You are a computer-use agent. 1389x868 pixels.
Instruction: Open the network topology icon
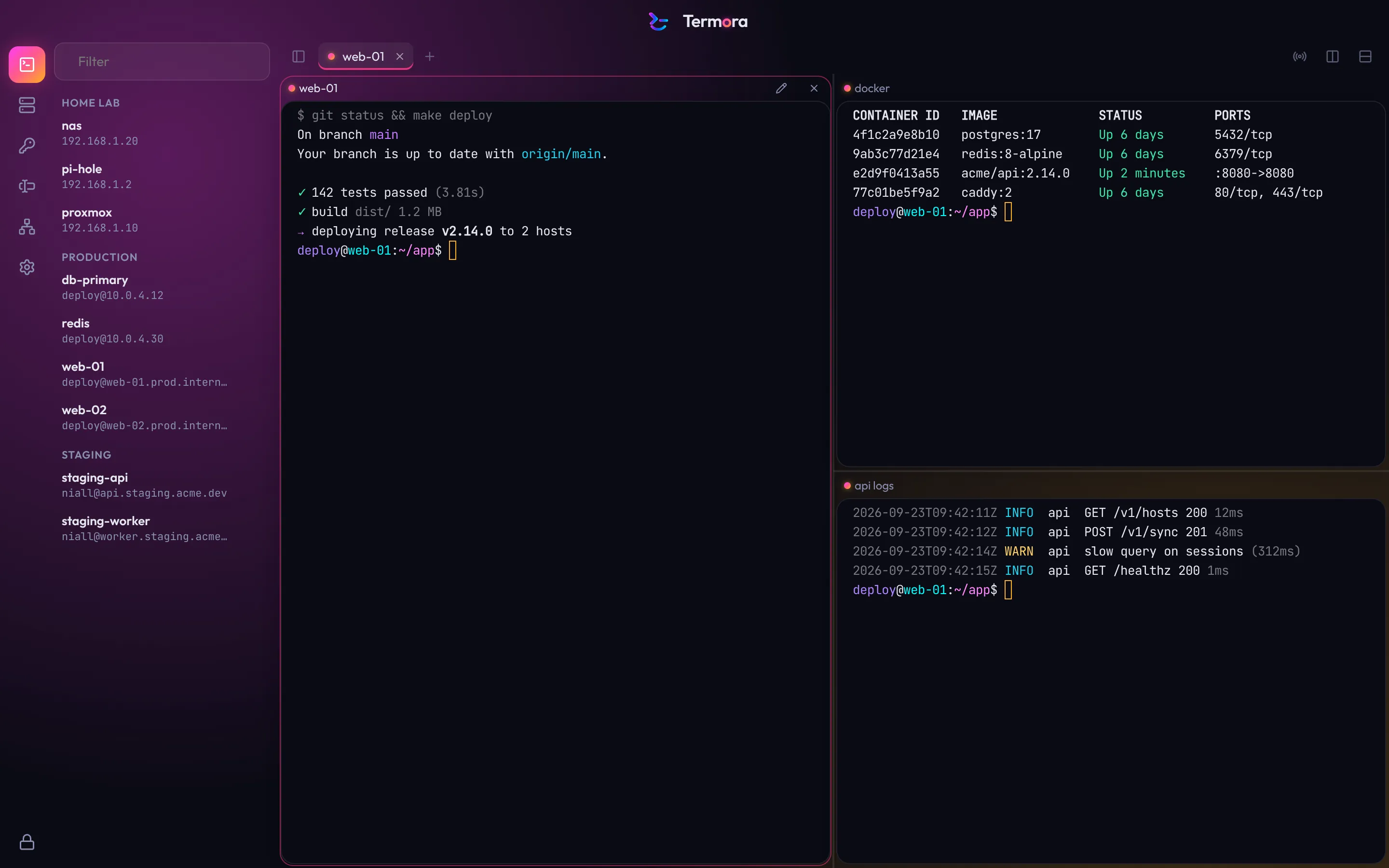pyautogui.click(x=27, y=227)
